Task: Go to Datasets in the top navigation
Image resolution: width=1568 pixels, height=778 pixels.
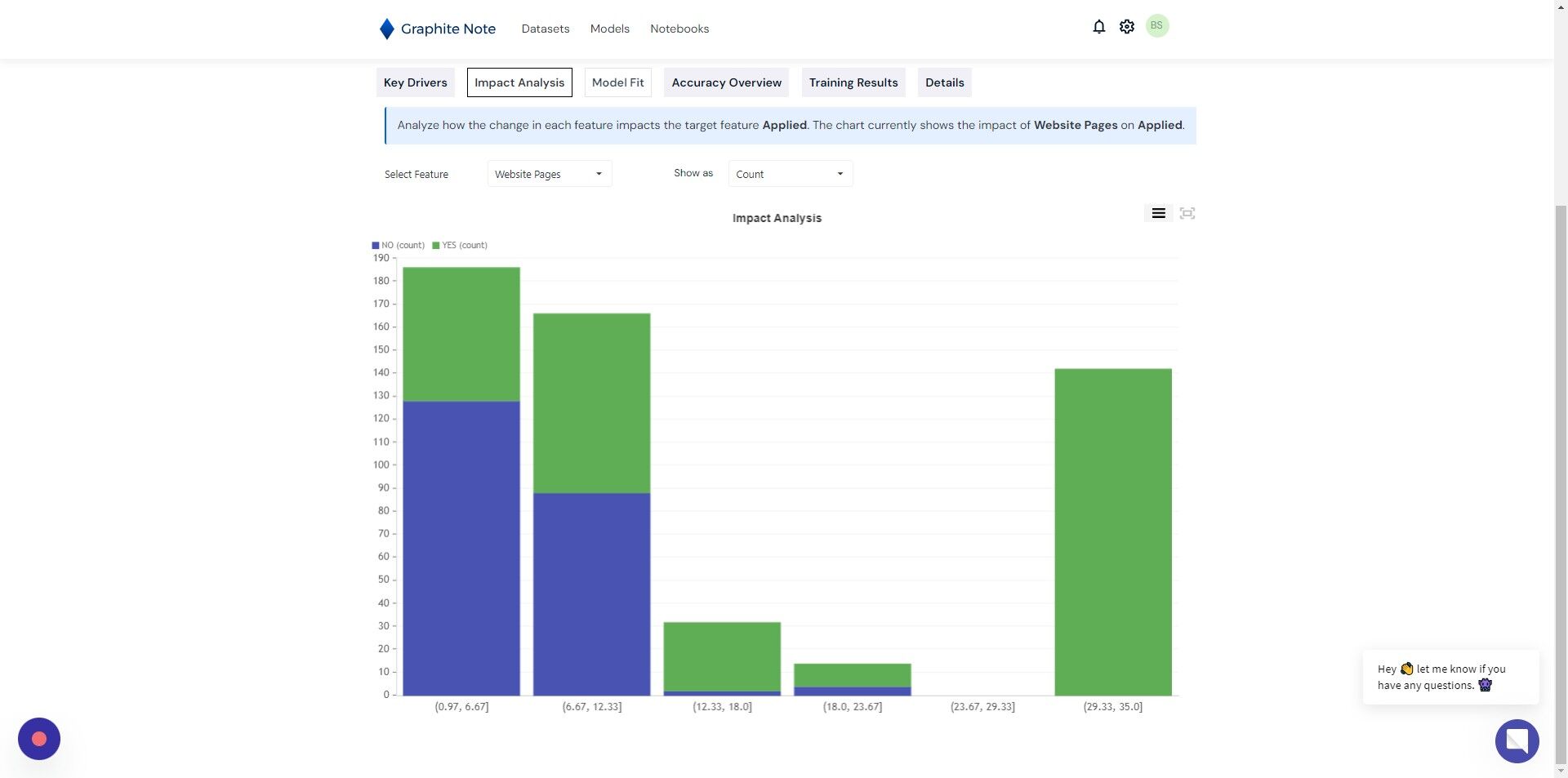Action: click(x=546, y=29)
